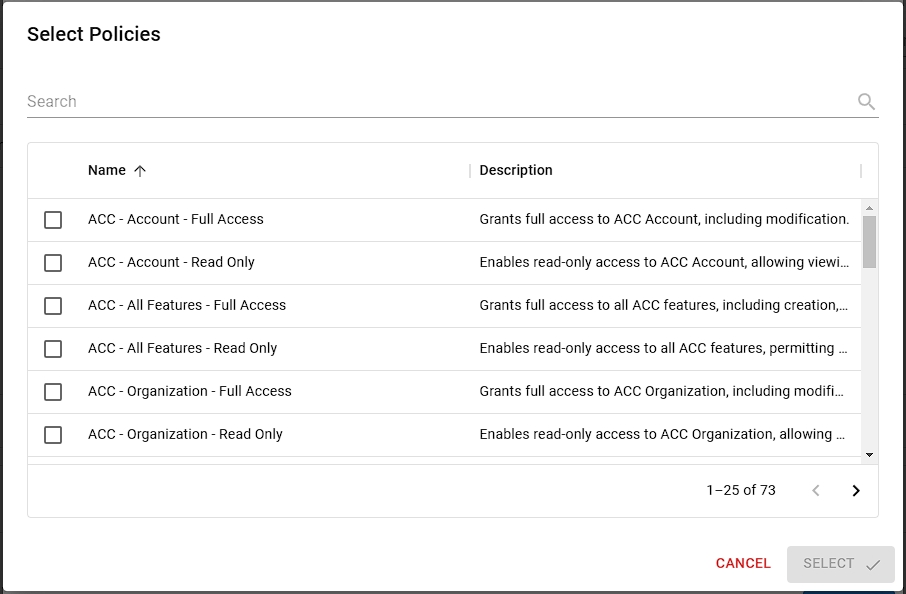The width and height of the screenshot is (906, 594).
Task: Click the vertical scrollbar thumb
Action: pos(869,241)
